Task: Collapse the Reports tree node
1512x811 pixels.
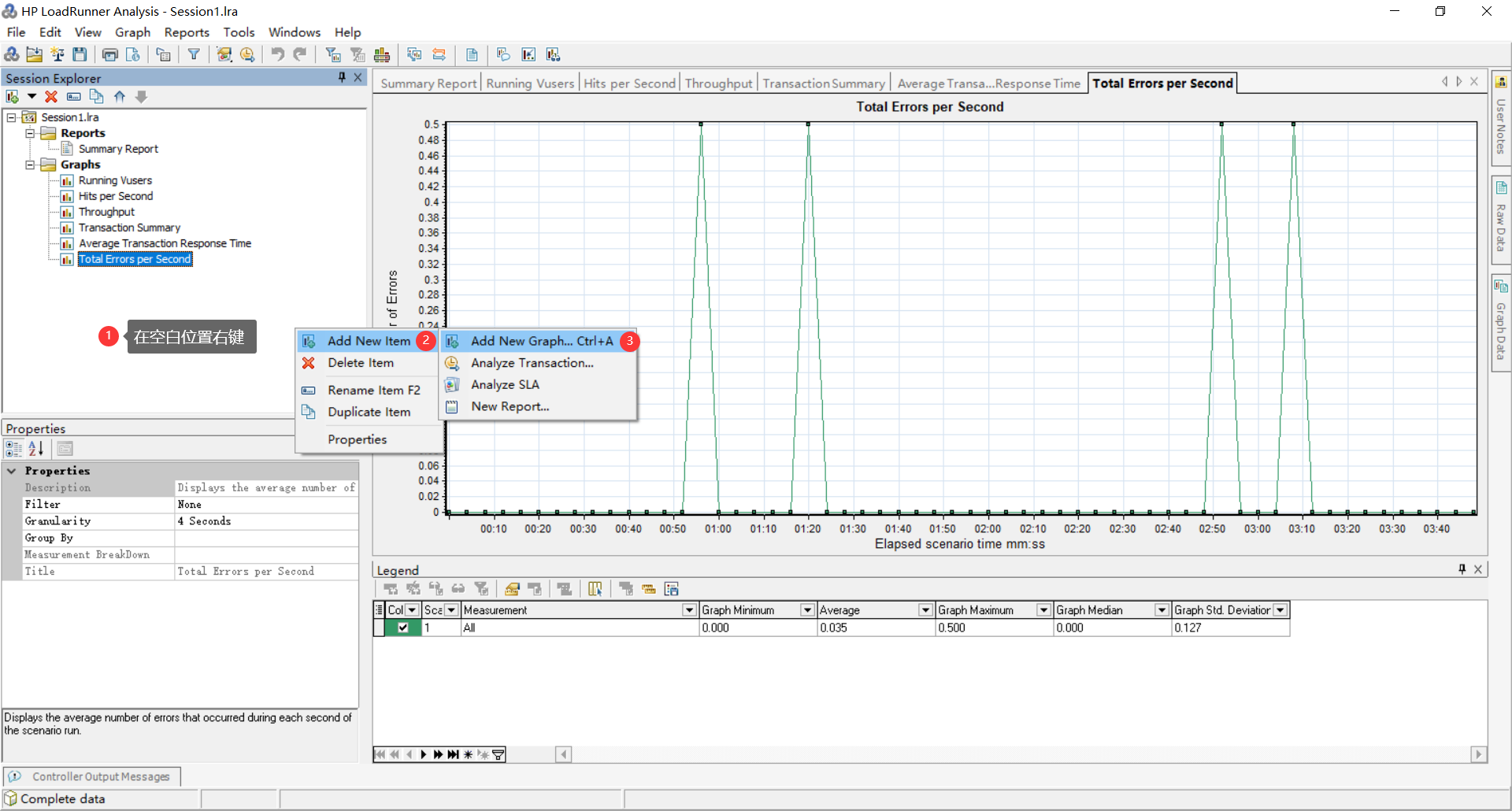Action: 30,133
